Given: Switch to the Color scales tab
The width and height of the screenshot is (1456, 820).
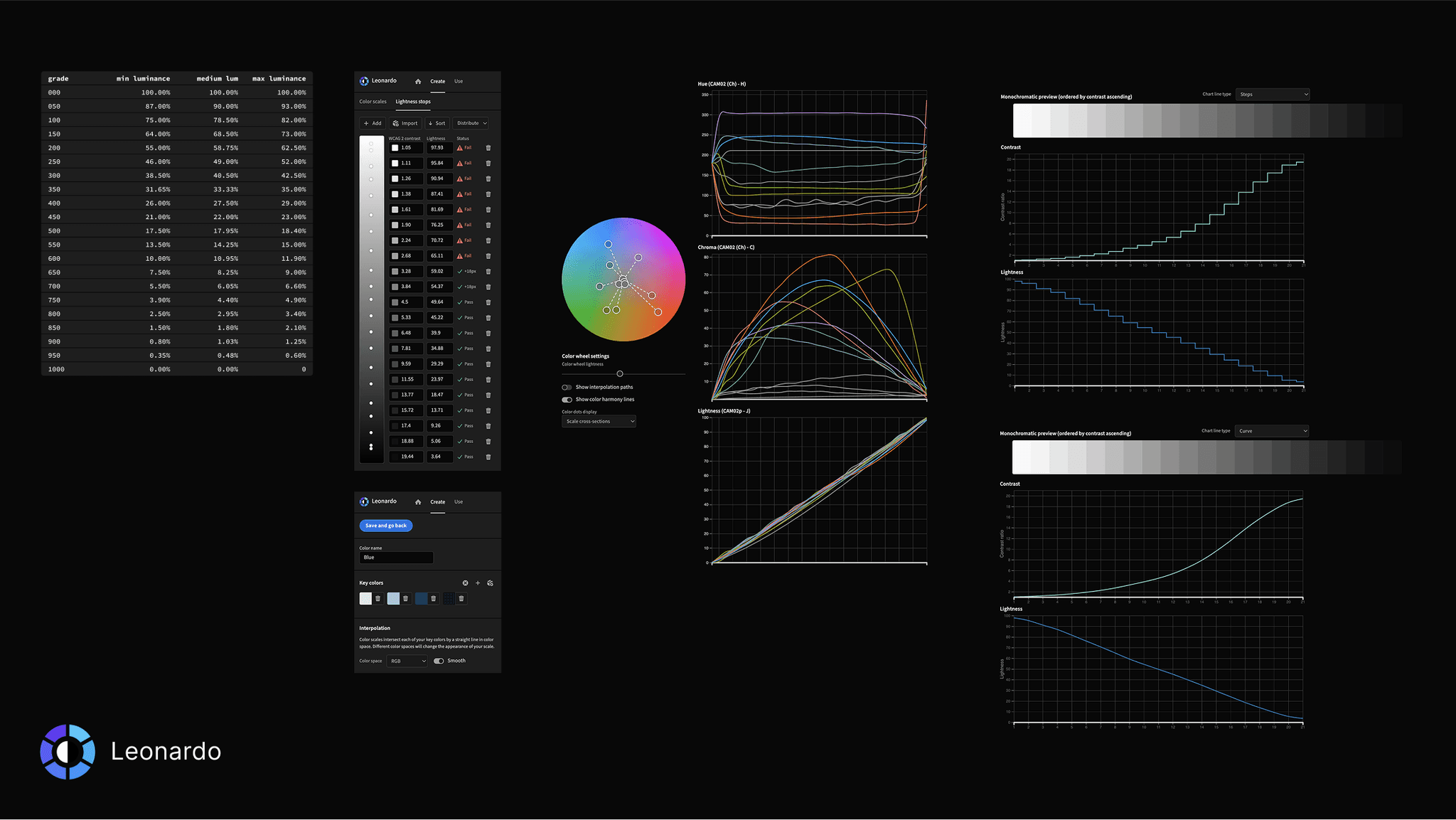Looking at the screenshot, I should click(x=373, y=102).
